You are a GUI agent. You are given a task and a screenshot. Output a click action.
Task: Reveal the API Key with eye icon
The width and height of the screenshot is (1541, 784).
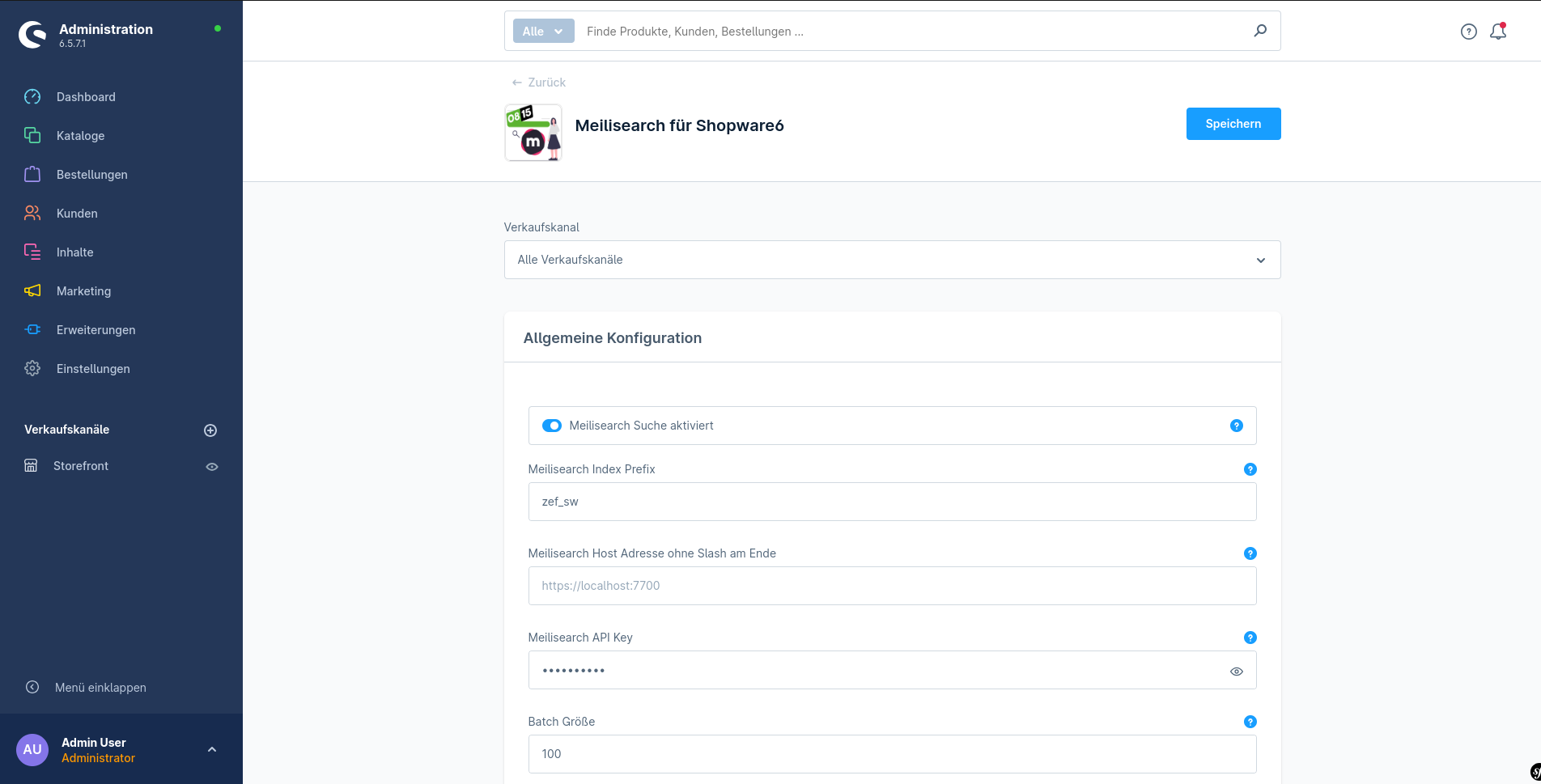click(1237, 672)
